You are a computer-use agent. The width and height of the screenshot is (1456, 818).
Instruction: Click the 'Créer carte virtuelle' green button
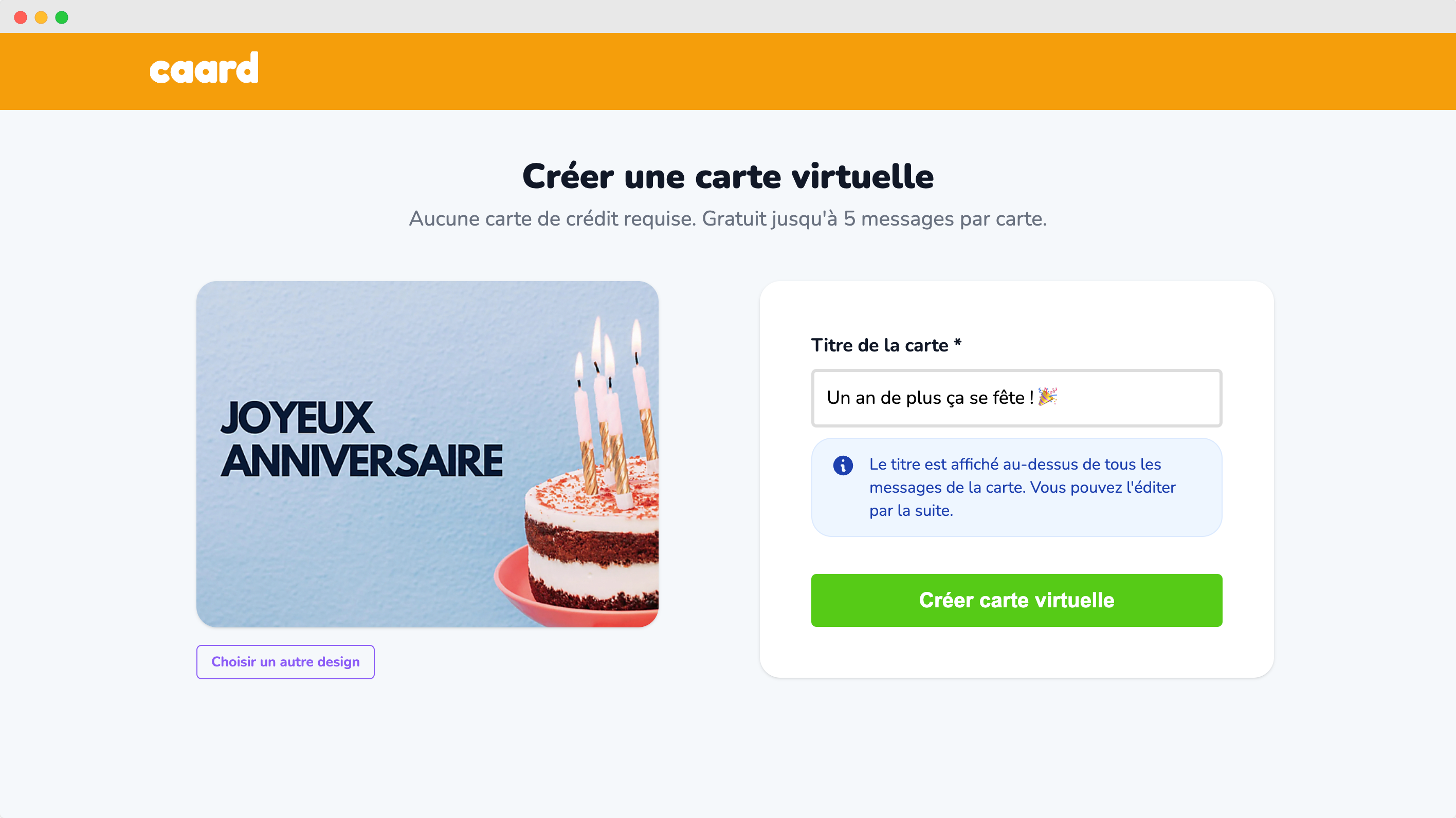(1016, 601)
